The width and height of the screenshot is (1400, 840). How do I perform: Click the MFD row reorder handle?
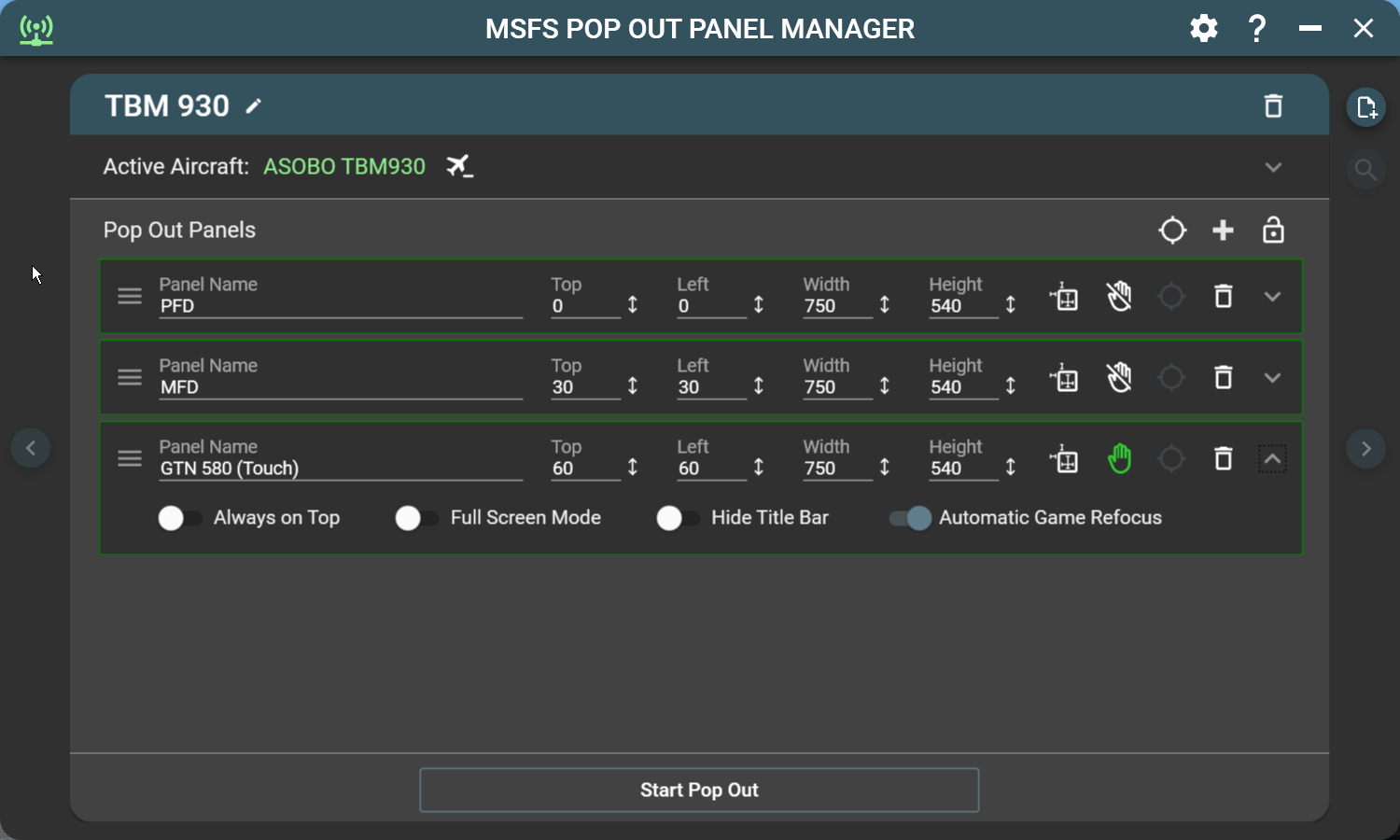click(130, 377)
